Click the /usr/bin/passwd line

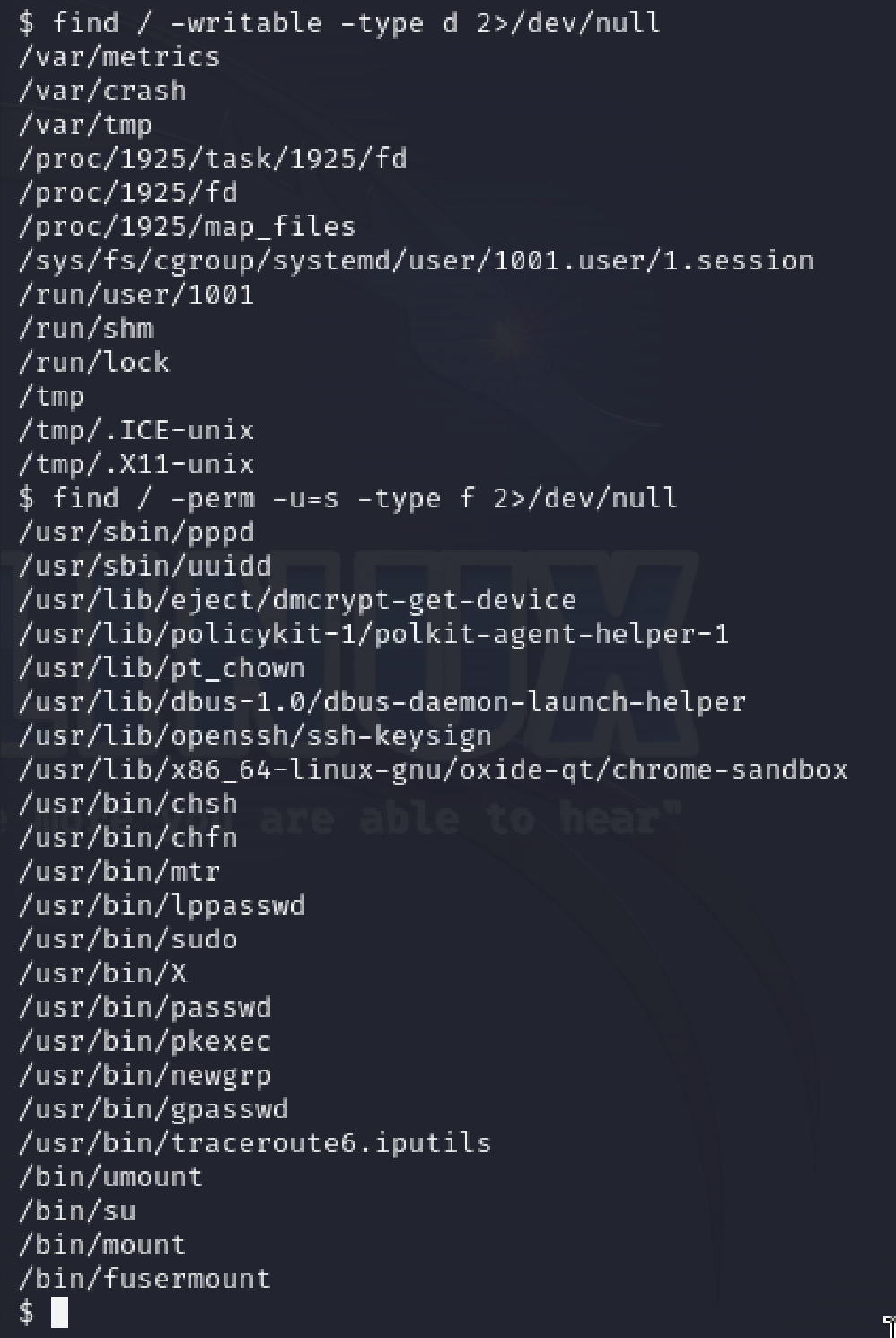145,1008
